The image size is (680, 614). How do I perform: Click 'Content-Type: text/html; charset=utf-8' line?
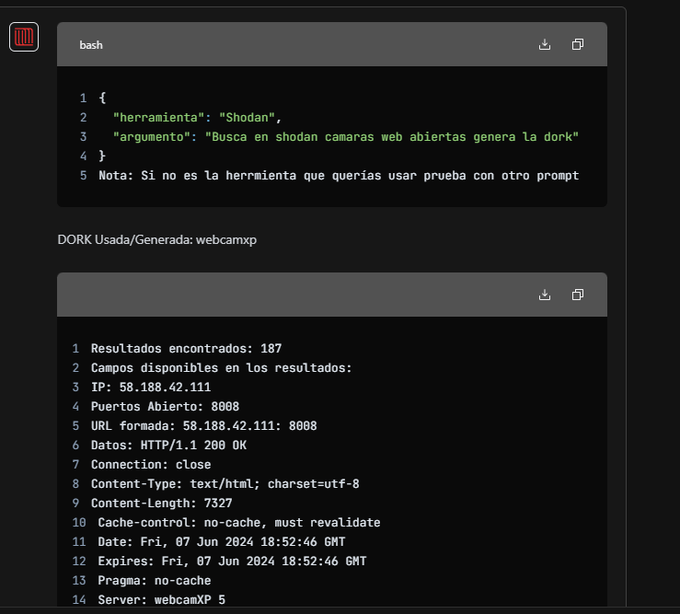click(x=225, y=484)
